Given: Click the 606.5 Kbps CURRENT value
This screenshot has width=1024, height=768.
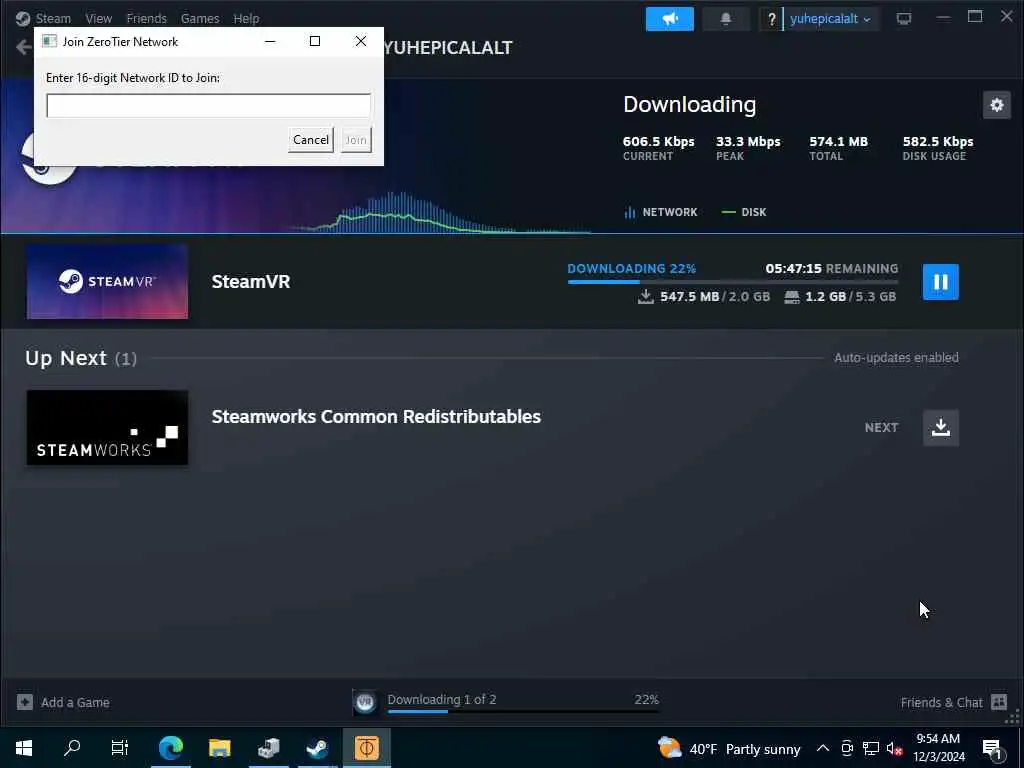Looking at the screenshot, I should pos(658,142).
